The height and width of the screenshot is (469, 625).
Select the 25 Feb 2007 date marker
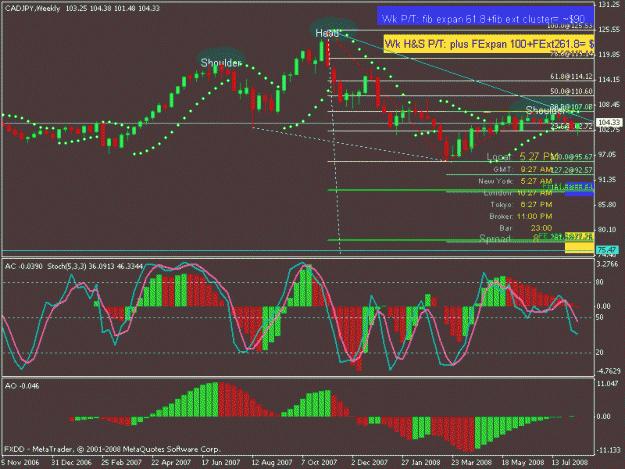[x=121, y=463]
